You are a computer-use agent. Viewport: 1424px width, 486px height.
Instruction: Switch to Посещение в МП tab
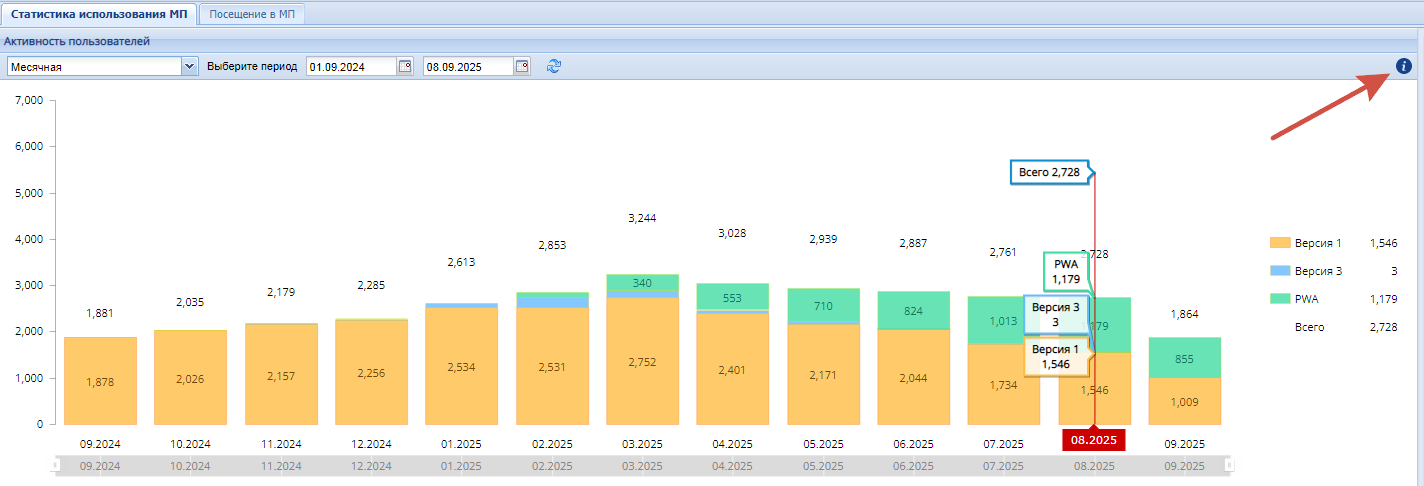[x=251, y=14]
